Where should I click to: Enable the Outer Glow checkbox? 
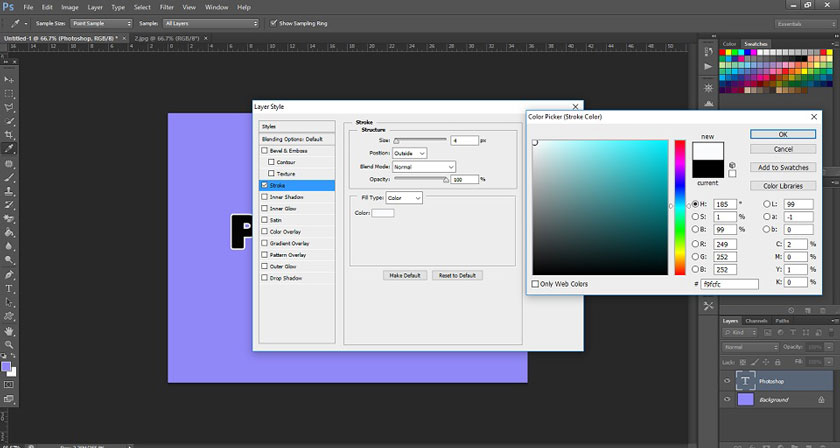coord(264,266)
